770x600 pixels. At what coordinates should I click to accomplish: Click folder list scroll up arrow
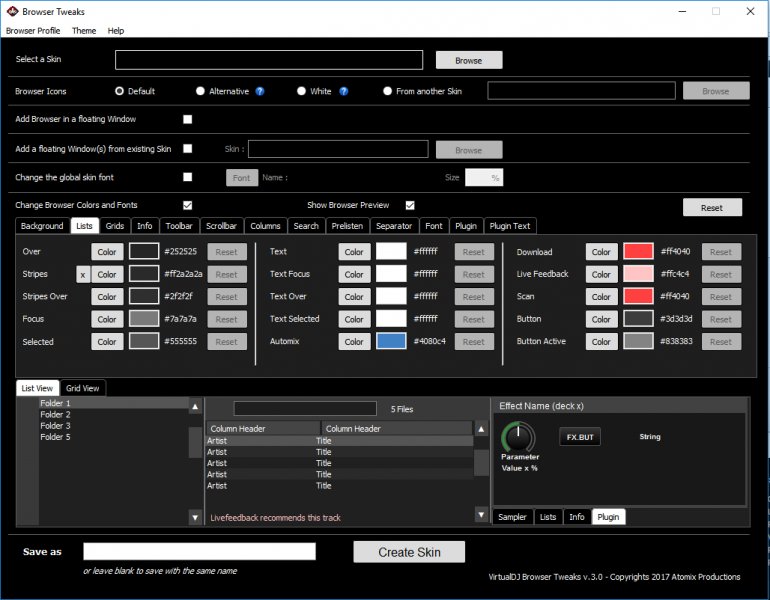pyautogui.click(x=195, y=407)
